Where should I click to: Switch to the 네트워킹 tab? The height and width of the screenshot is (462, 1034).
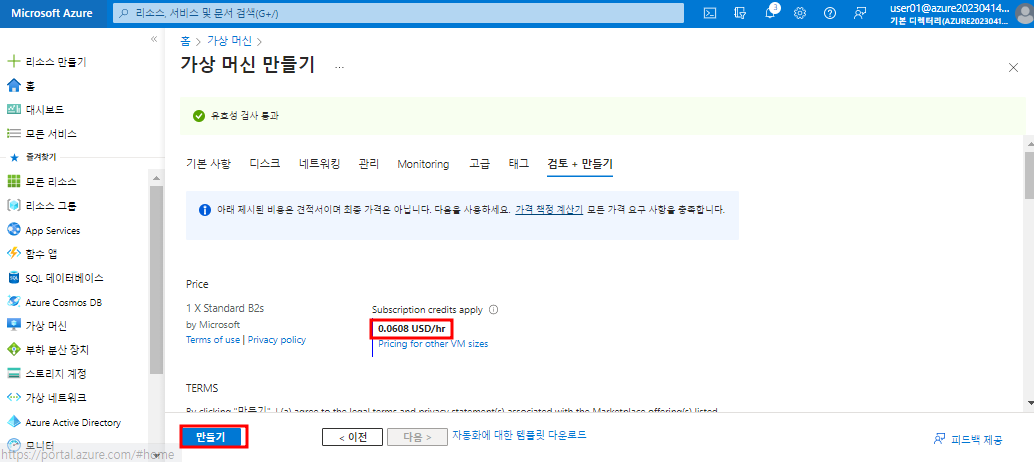pos(319,164)
